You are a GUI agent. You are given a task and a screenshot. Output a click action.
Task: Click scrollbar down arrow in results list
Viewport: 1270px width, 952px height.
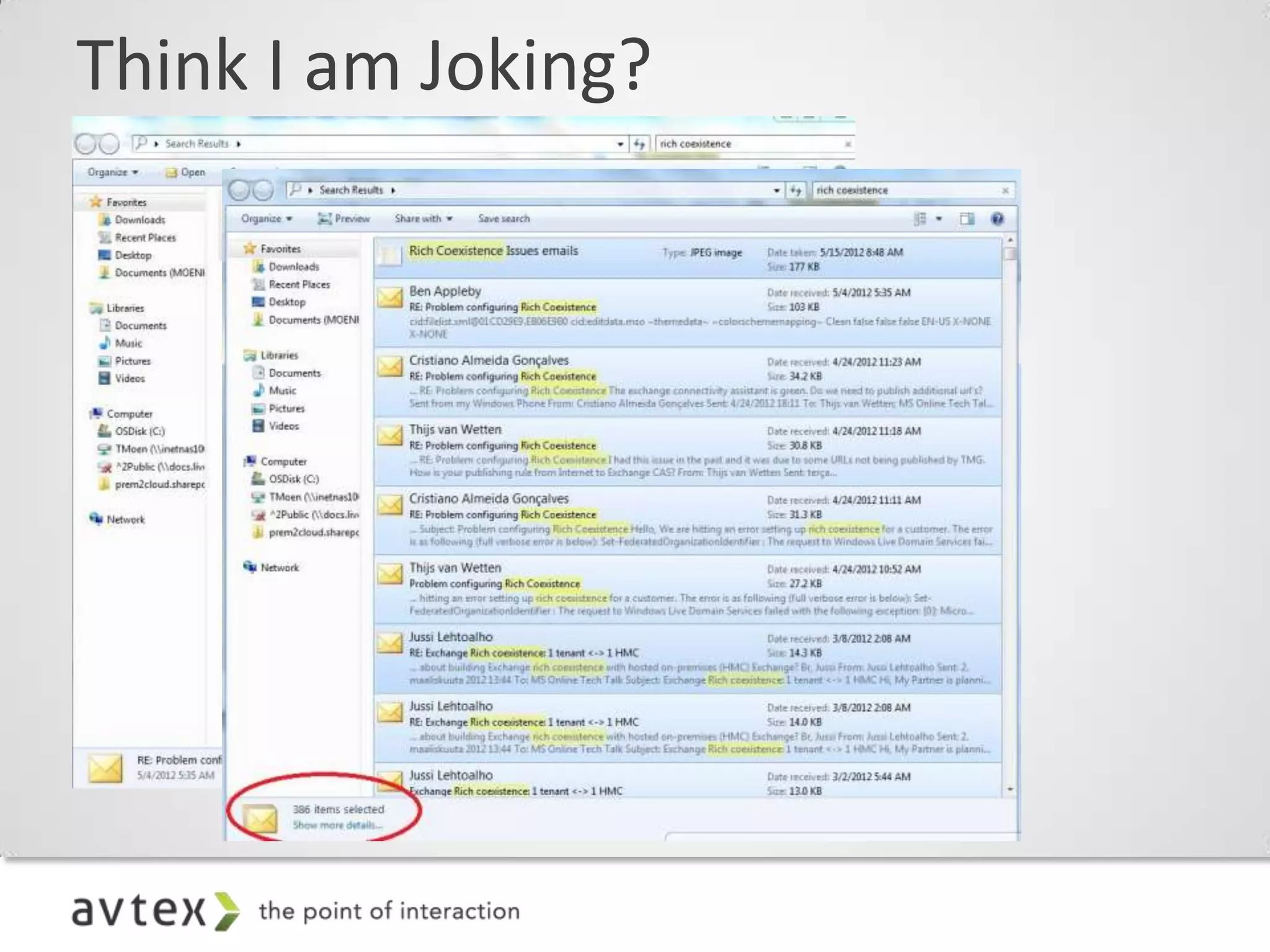click(1010, 790)
